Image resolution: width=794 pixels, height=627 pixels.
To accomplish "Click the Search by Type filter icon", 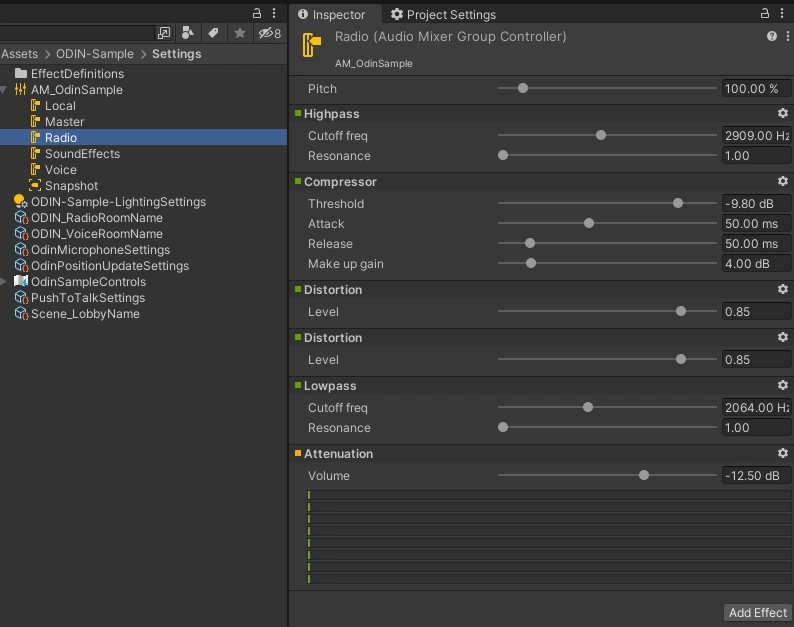I will (187, 33).
